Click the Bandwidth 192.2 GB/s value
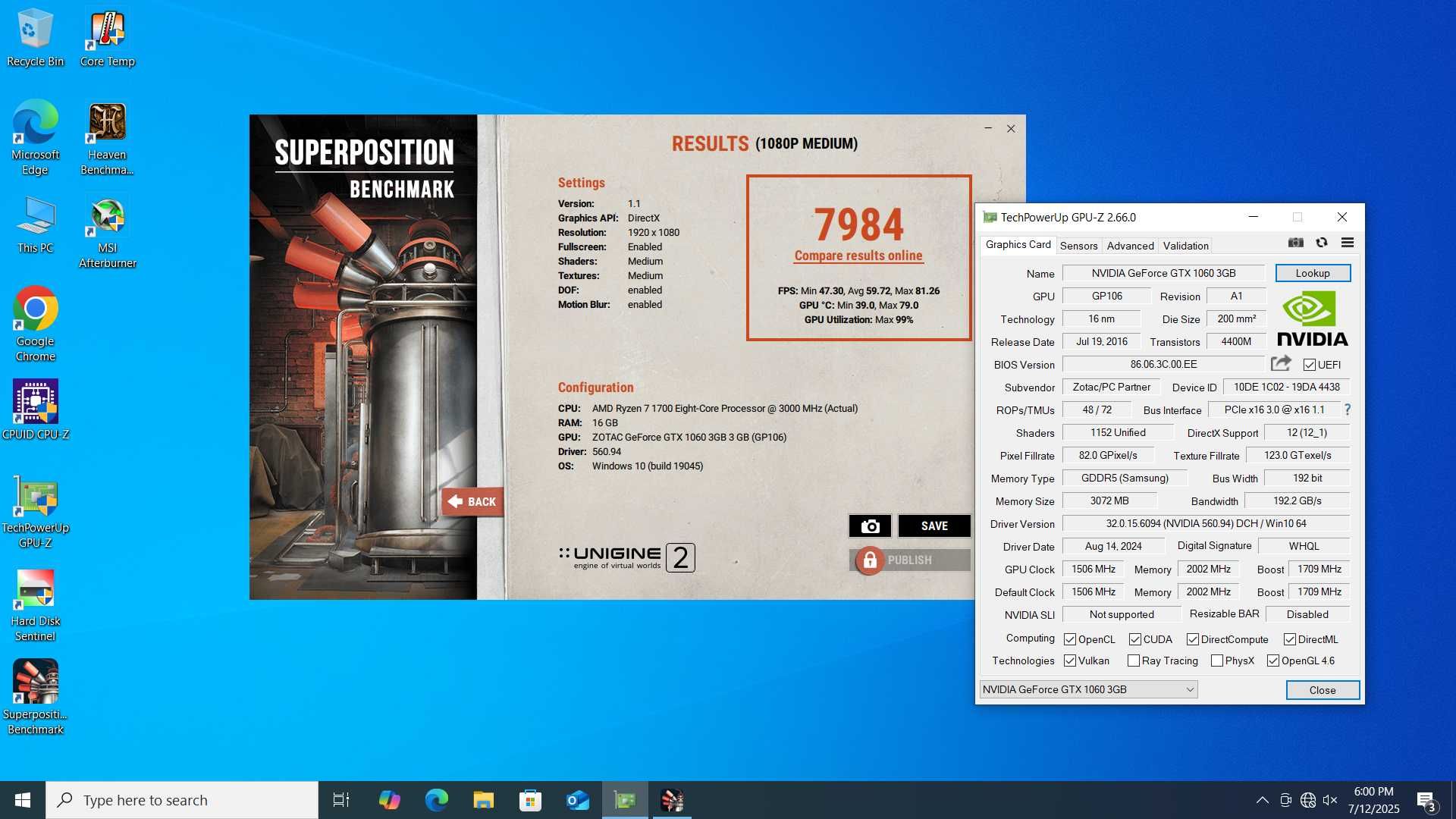 [1297, 500]
